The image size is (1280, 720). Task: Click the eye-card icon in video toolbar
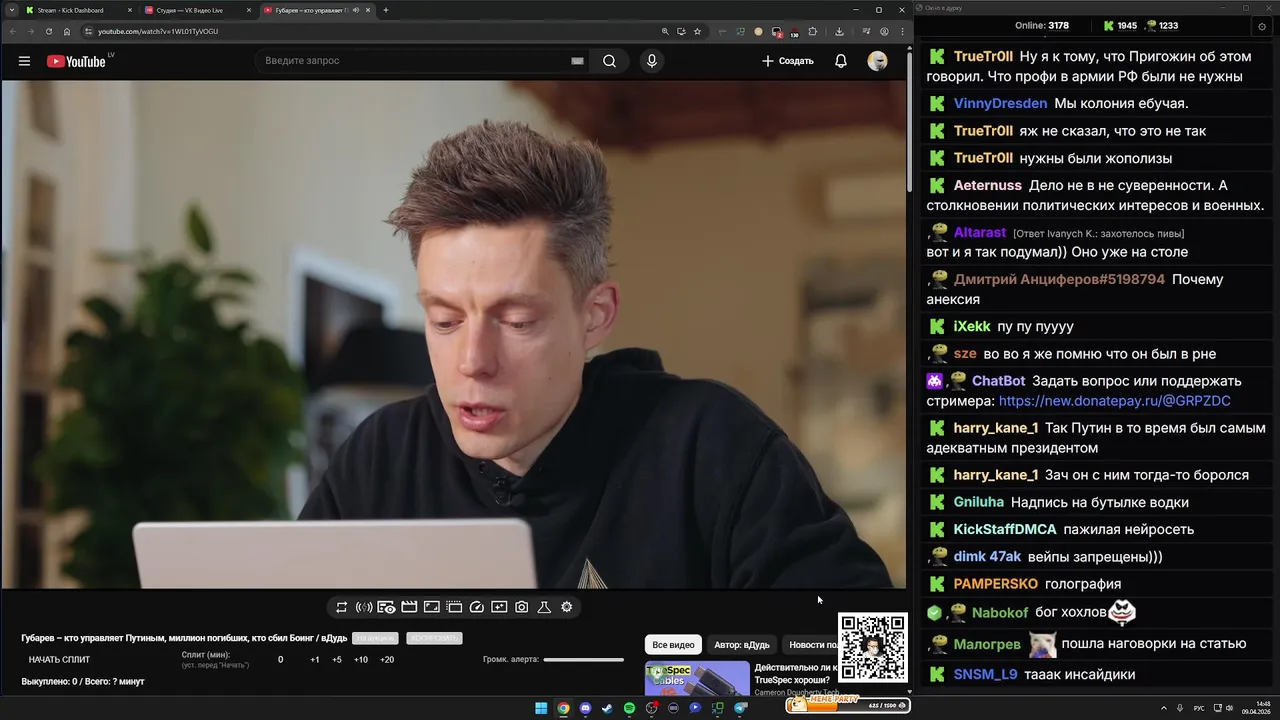click(386, 607)
